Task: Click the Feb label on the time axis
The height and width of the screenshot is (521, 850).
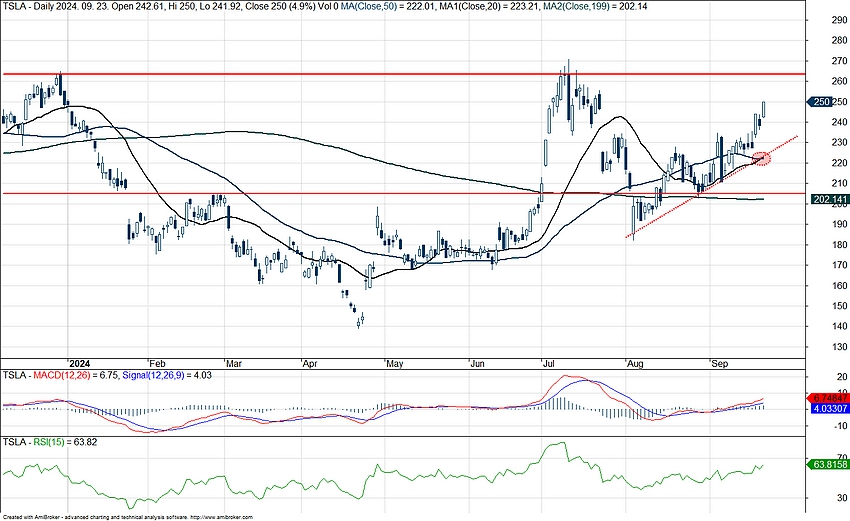Action: click(x=157, y=363)
